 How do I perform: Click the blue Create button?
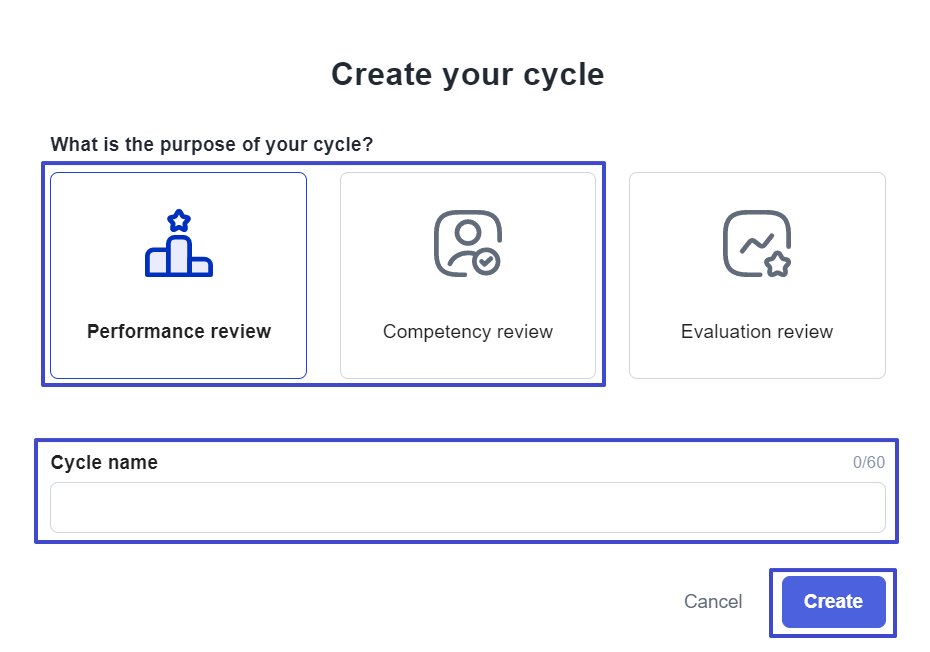click(833, 602)
